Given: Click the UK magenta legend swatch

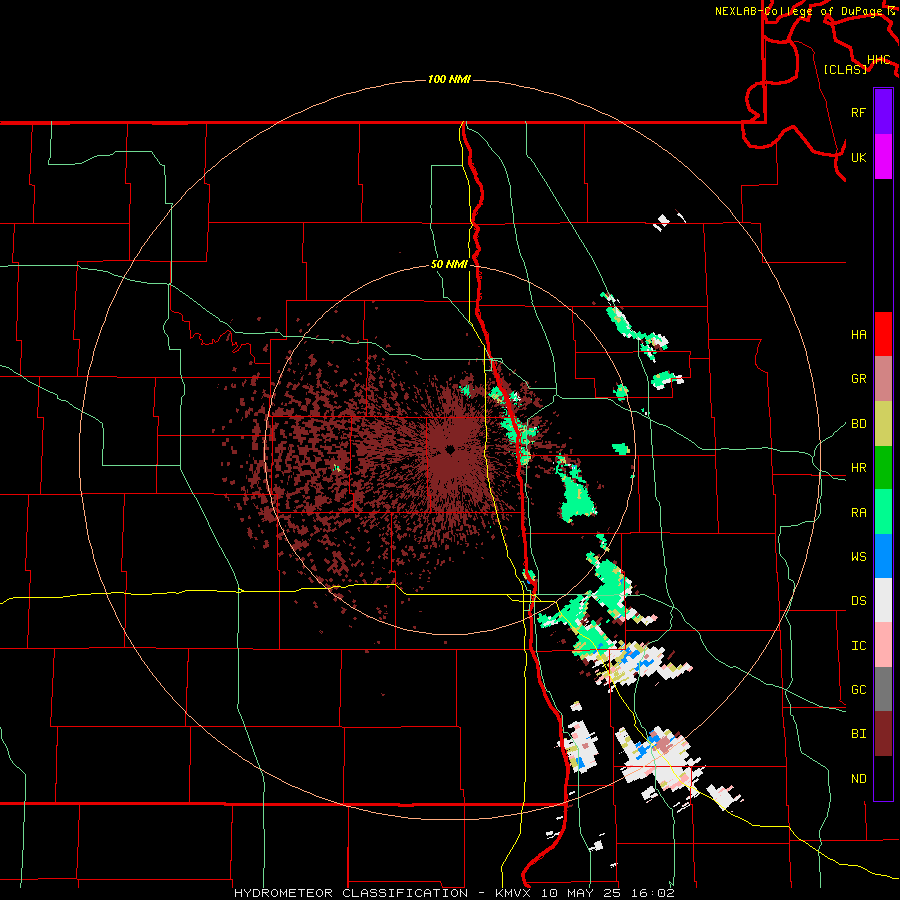Looking at the screenshot, I should tap(883, 157).
